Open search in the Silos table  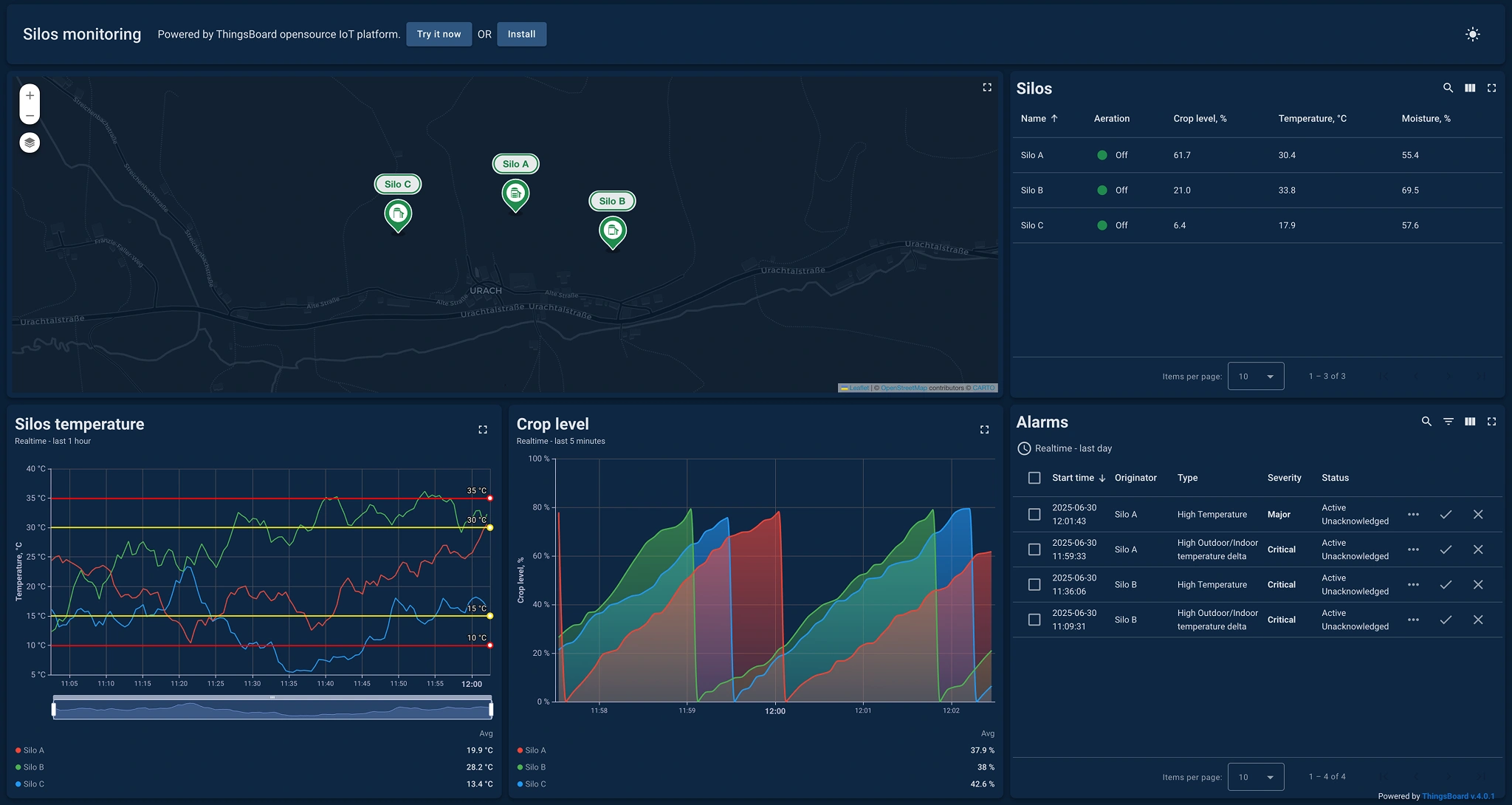(x=1447, y=87)
